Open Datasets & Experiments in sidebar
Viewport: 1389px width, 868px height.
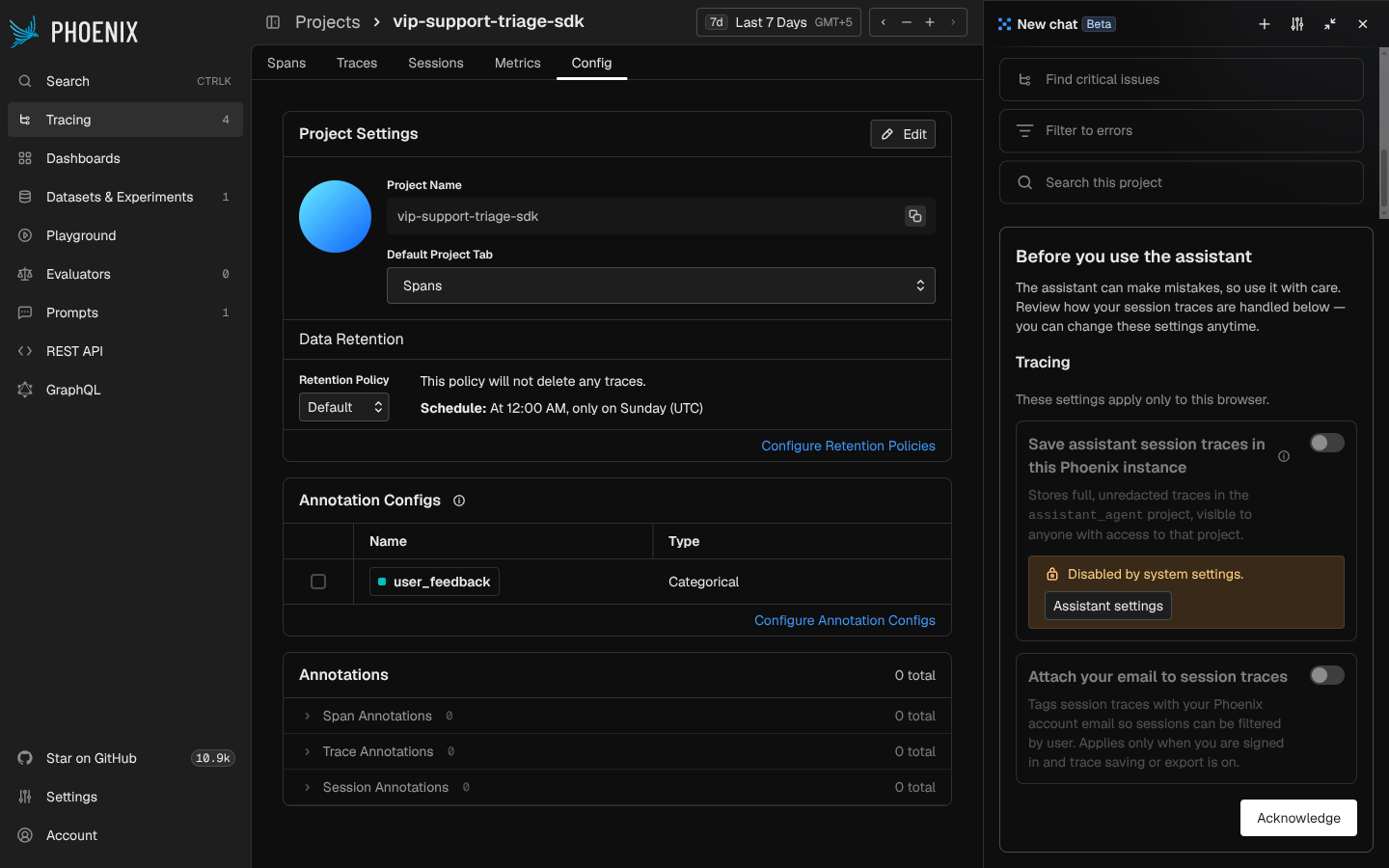tap(125, 197)
